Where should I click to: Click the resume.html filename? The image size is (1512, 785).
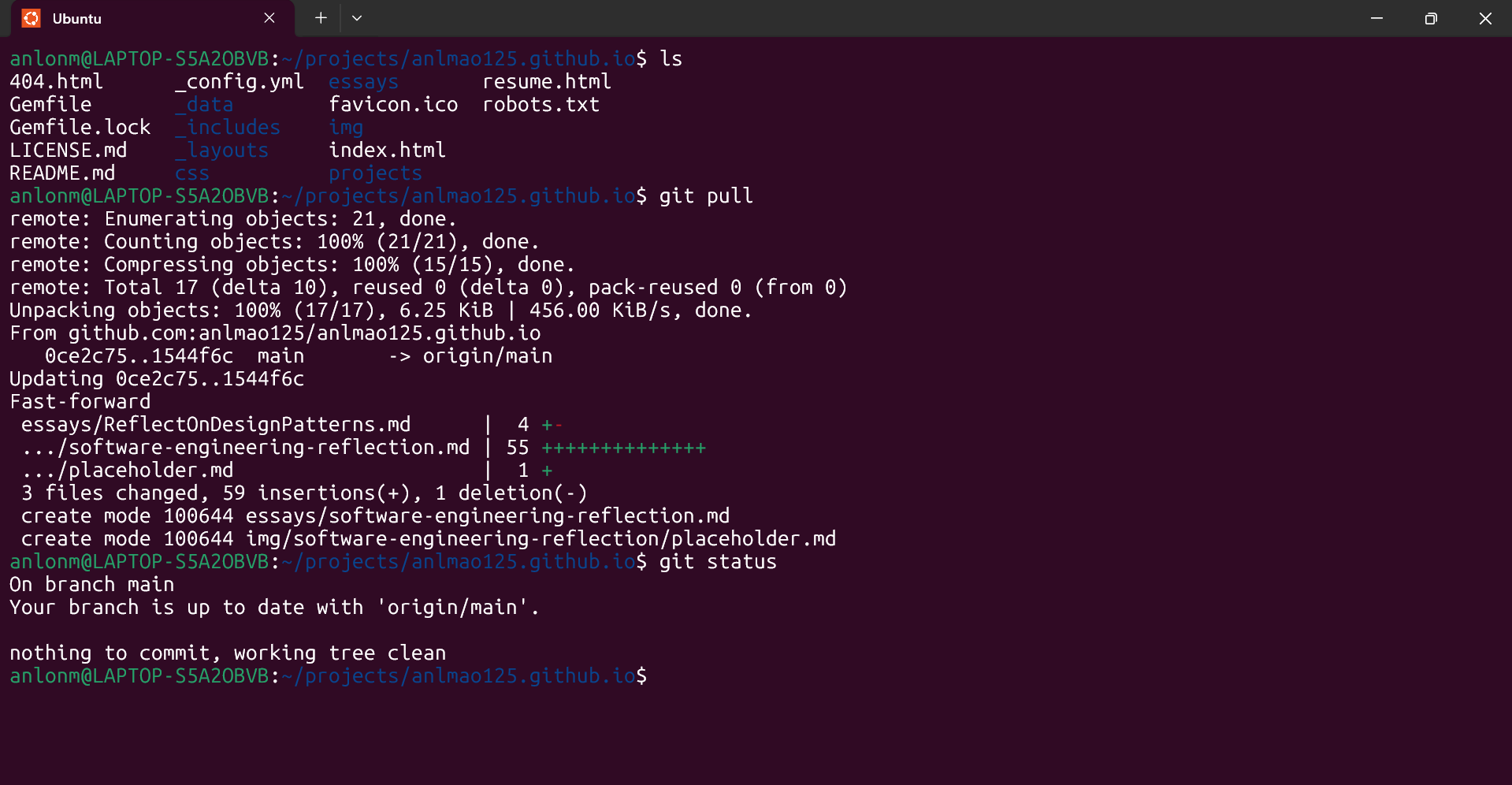point(546,82)
